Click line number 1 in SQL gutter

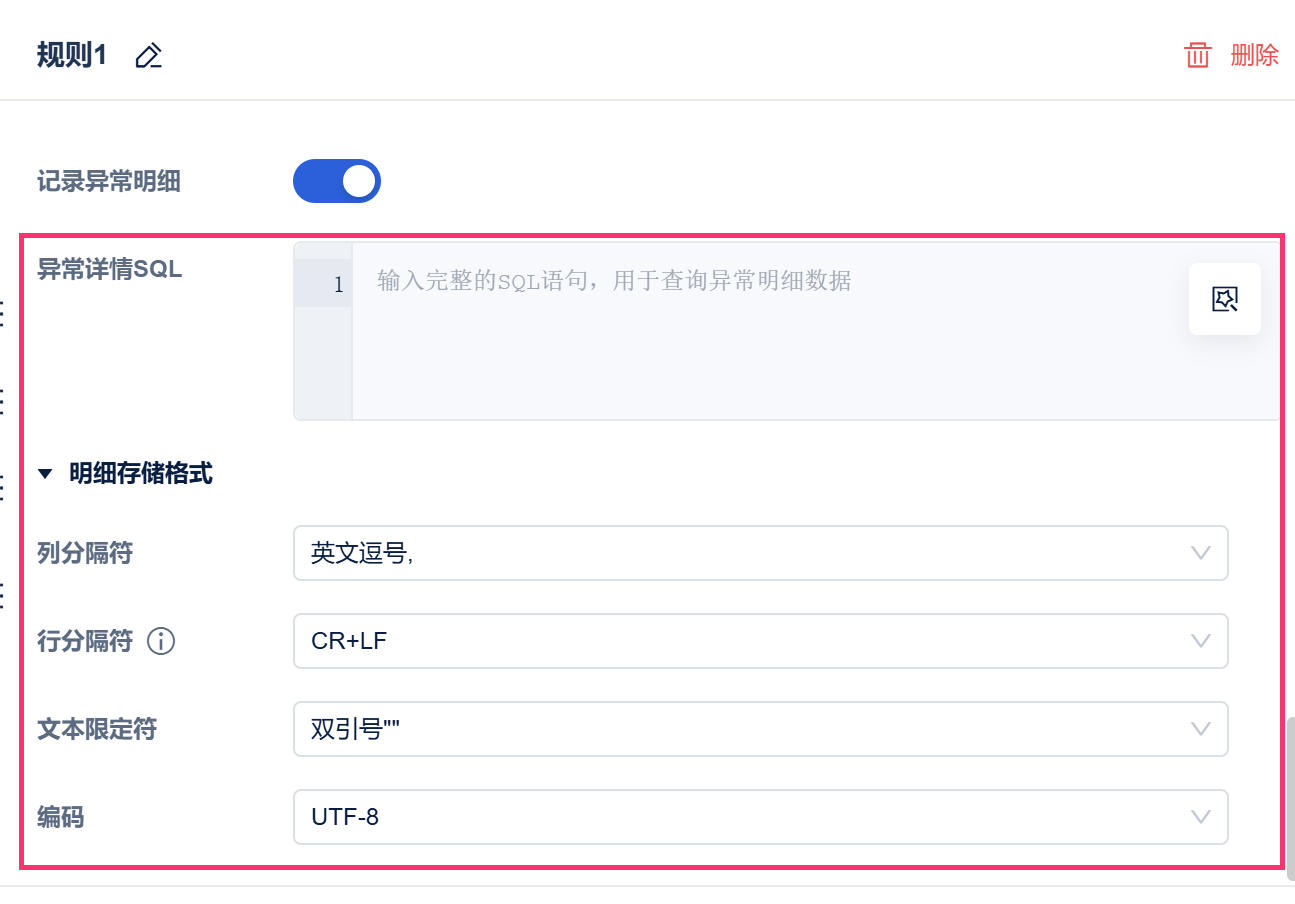(x=338, y=285)
